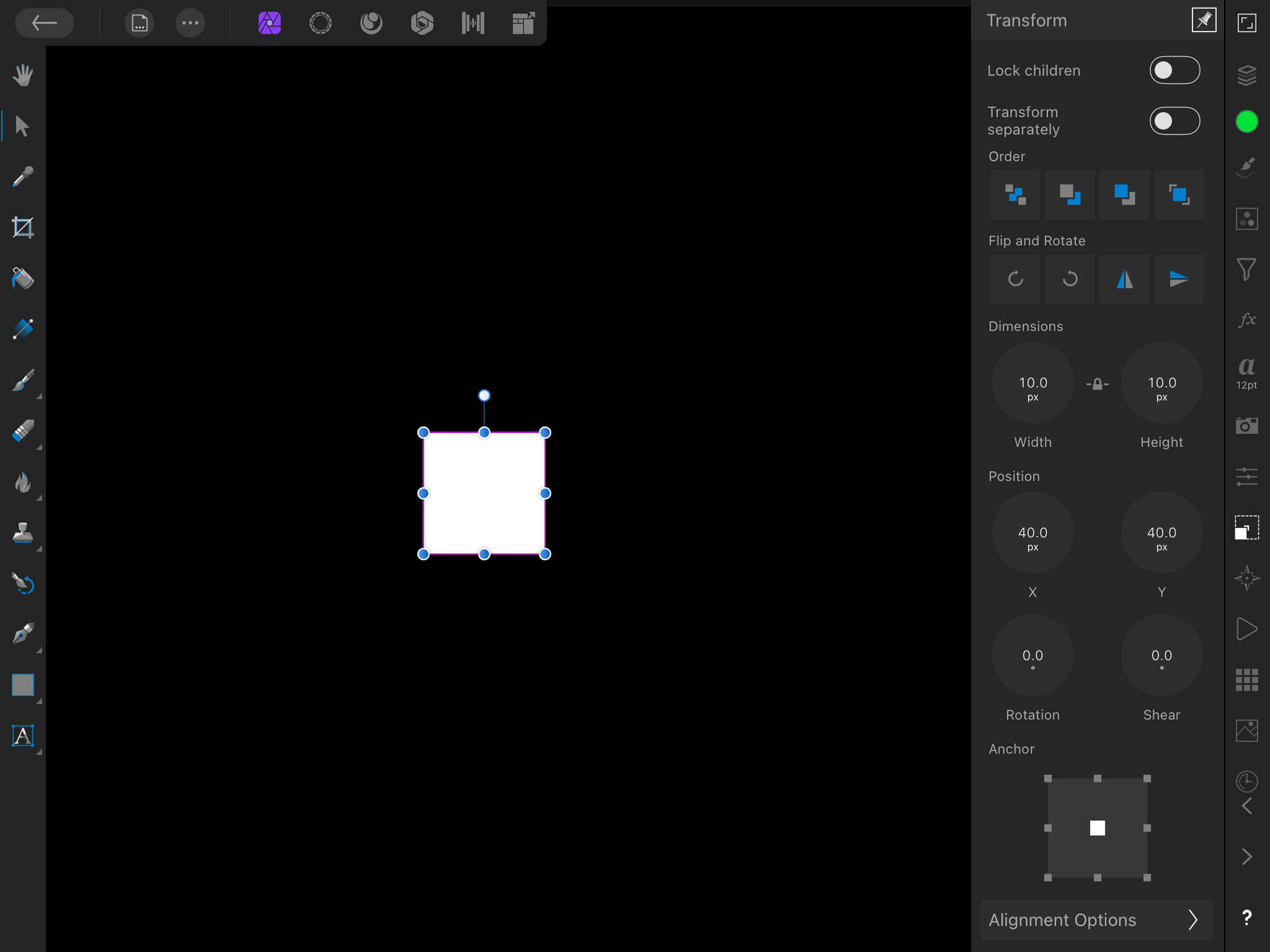The image size is (1270, 952).
Task: Flip the selection horizontally
Action: tap(1124, 279)
